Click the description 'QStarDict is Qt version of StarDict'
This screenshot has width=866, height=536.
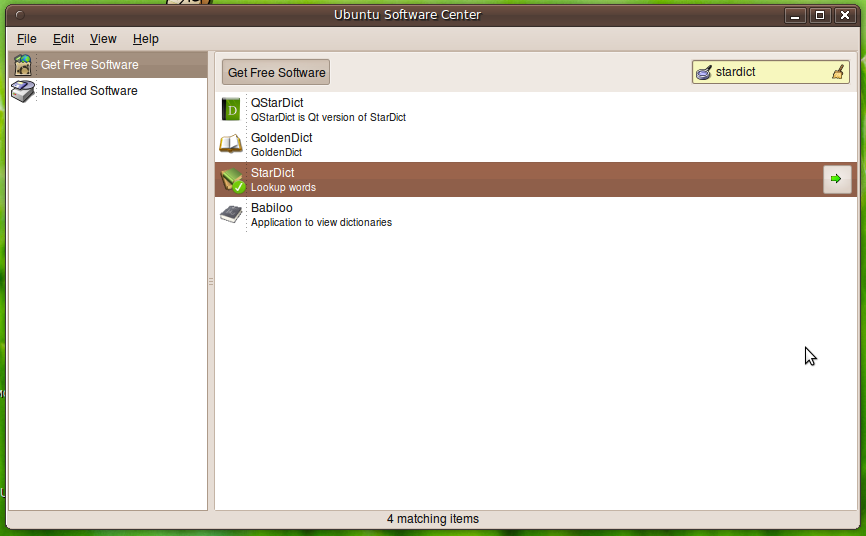click(329, 117)
